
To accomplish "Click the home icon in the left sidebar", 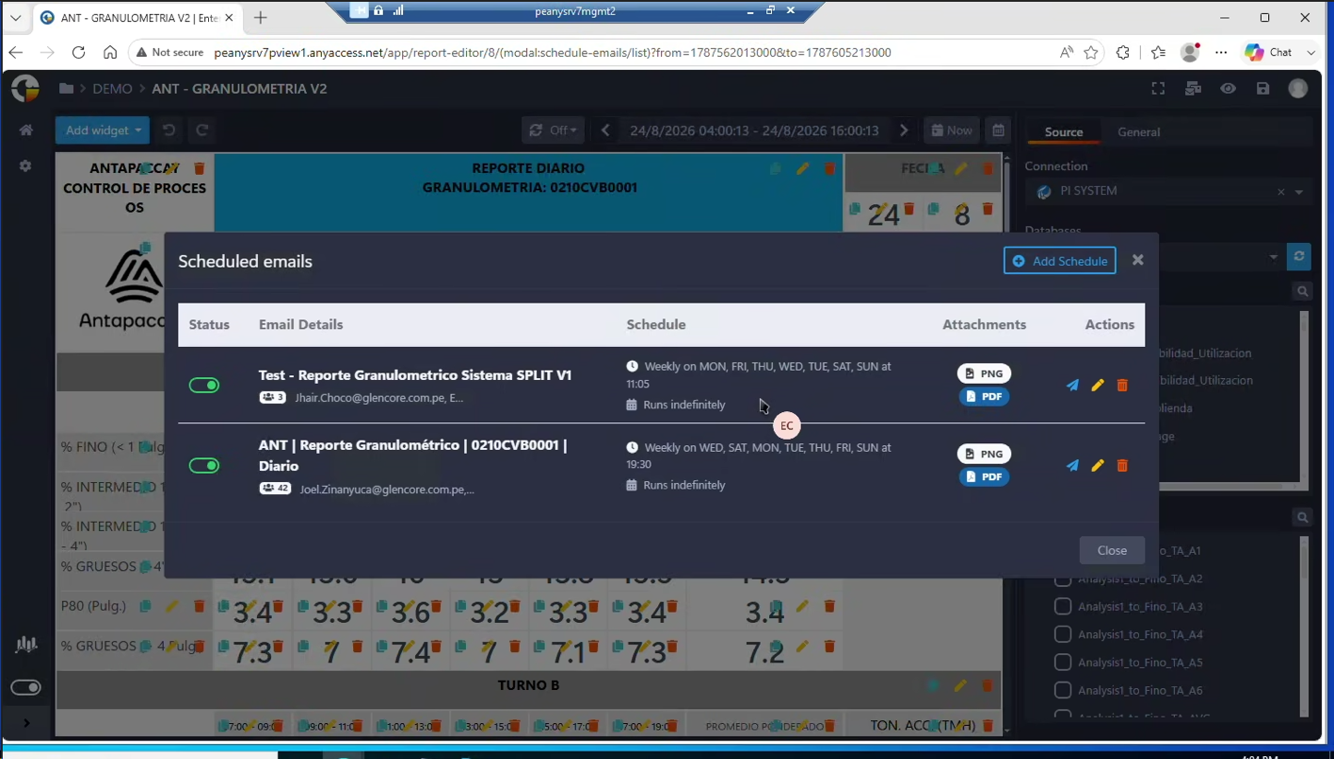I will point(26,130).
